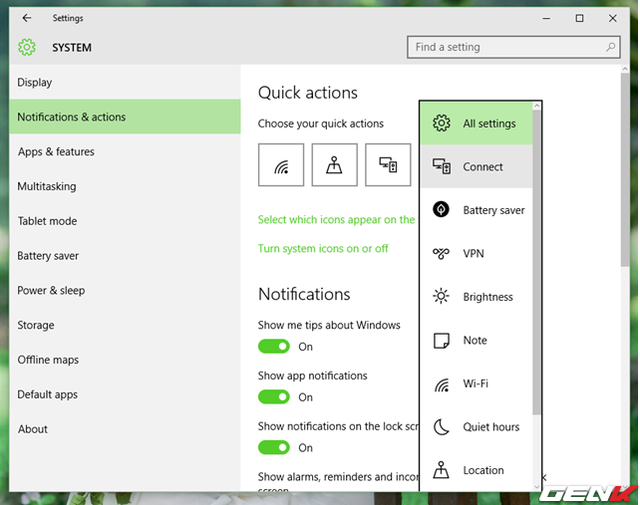Minimize the Settings window
The image size is (640, 505).
(x=546, y=18)
